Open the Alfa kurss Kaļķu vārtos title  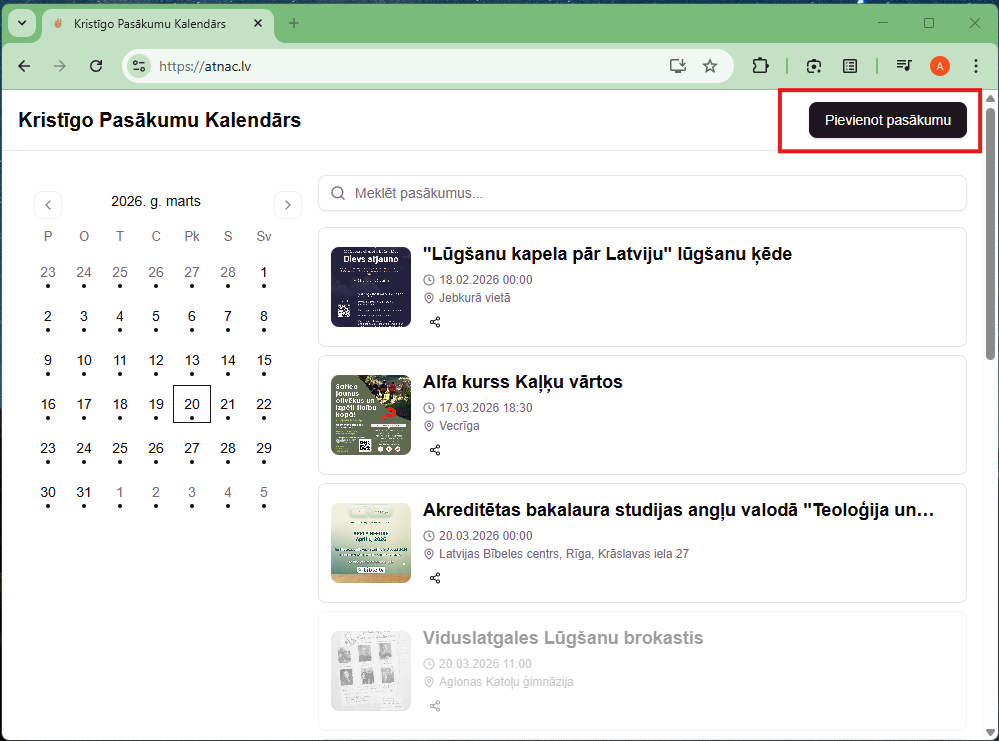click(x=522, y=382)
